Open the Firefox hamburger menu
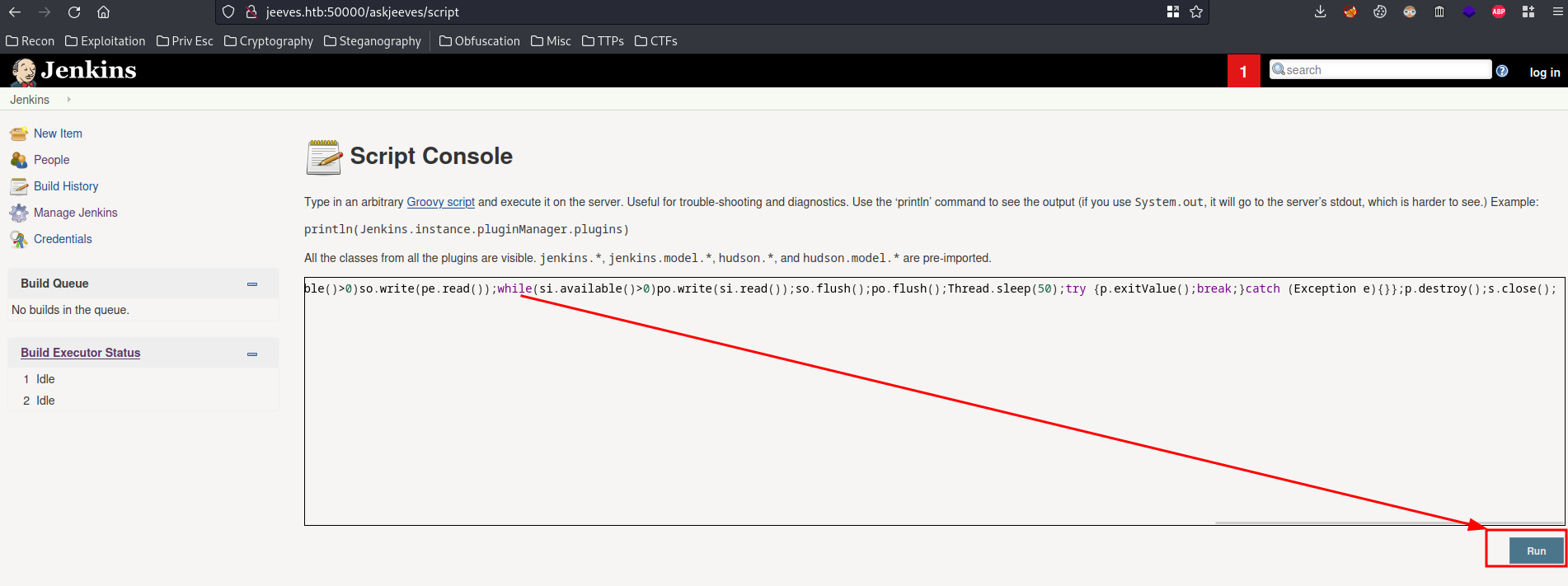The image size is (1568, 586). (x=1557, y=12)
